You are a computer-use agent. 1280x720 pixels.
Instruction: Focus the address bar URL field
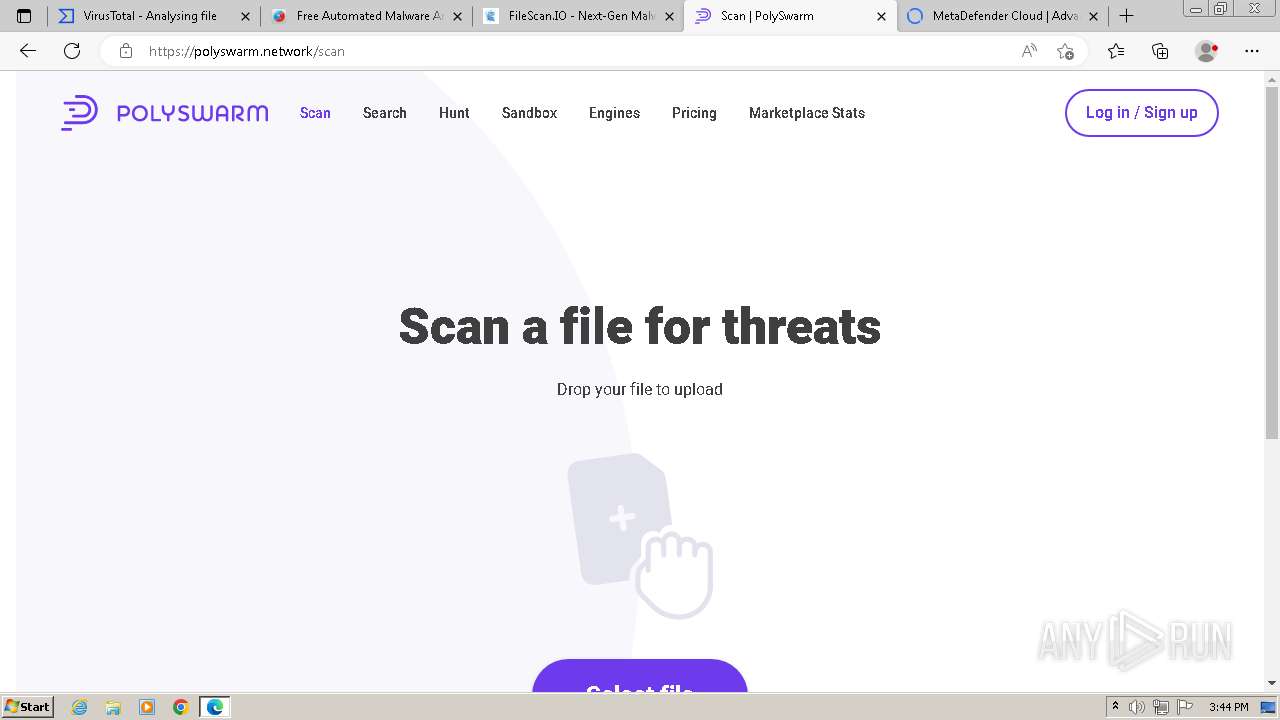click(580, 51)
